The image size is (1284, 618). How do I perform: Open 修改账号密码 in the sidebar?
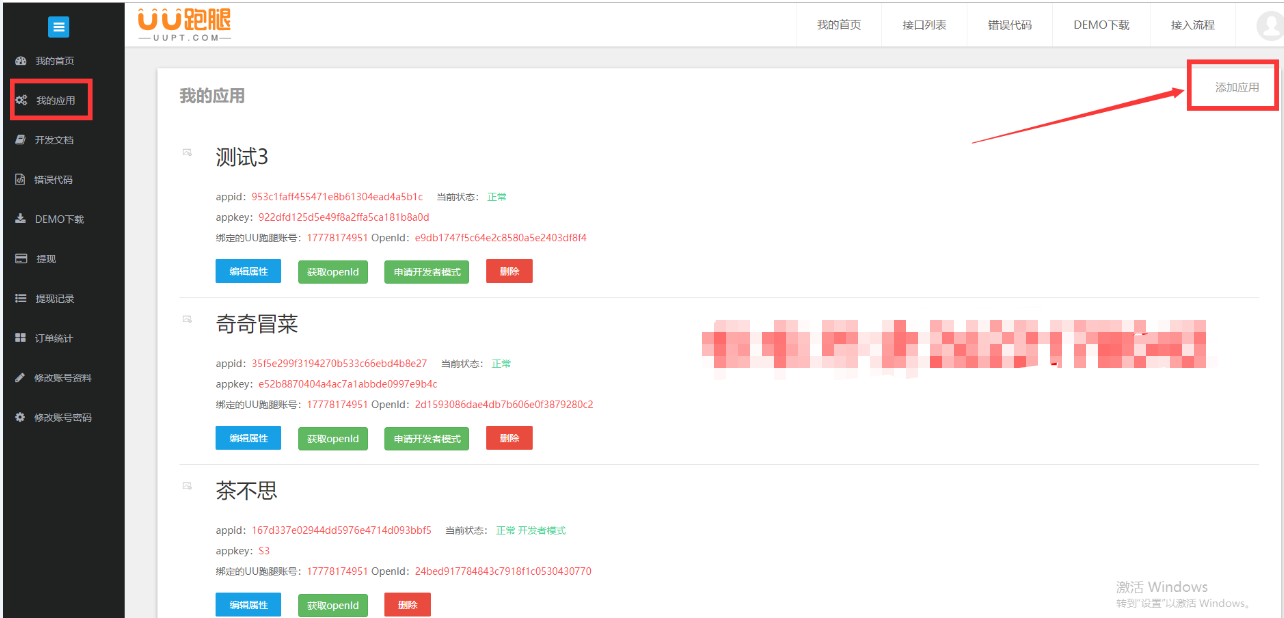click(62, 417)
